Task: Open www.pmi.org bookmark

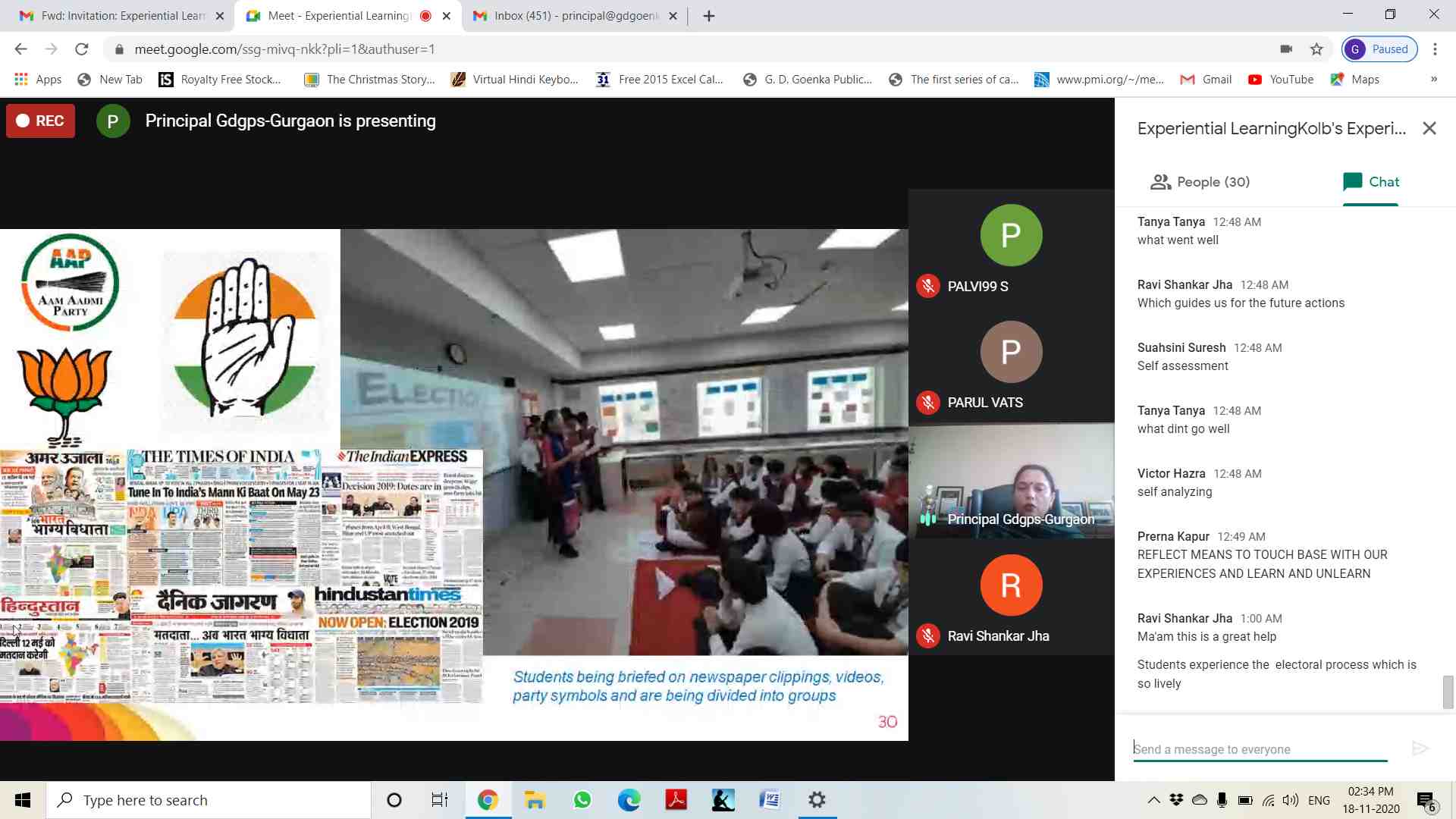Action: (1100, 80)
